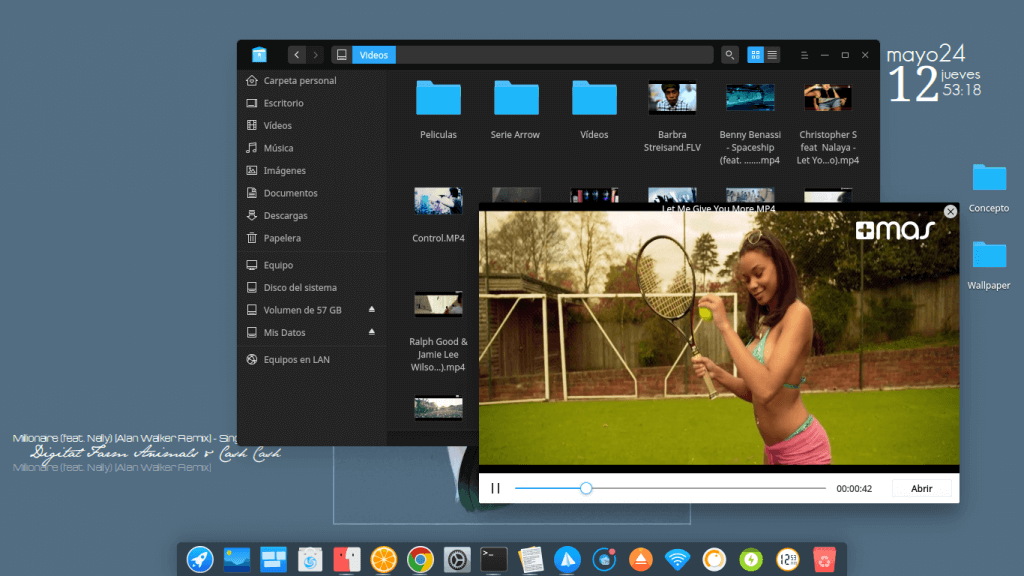Select Música in the sidebar

(x=278, y=148)
